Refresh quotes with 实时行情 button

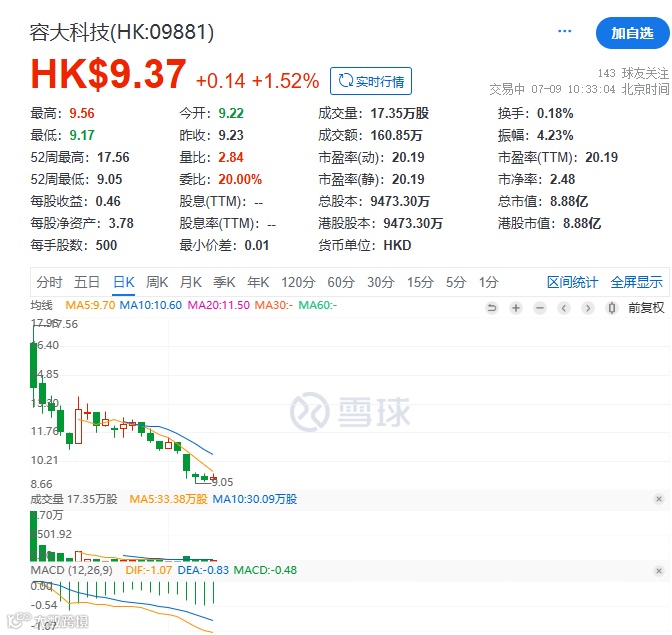click(x=371, y=81)
